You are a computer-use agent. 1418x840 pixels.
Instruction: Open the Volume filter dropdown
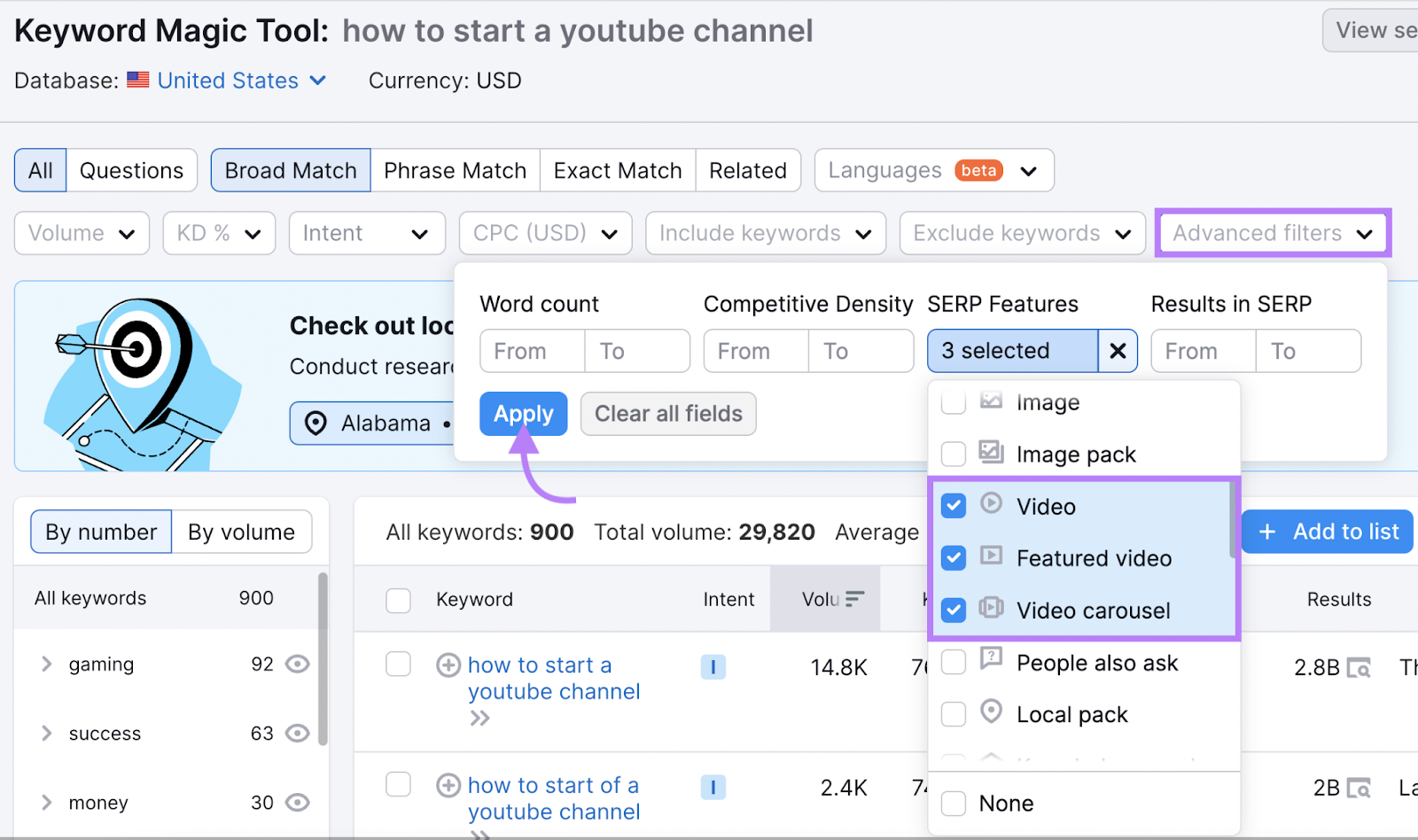82,233
